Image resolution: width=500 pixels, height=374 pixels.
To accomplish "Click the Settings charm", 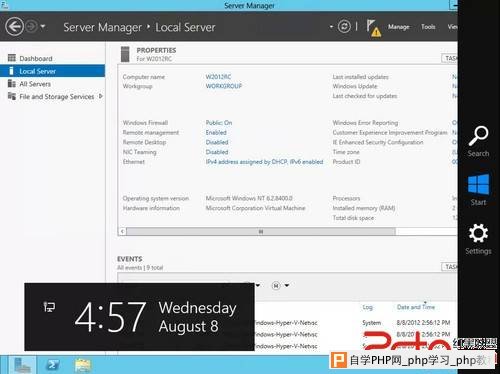I will [478, 239].
